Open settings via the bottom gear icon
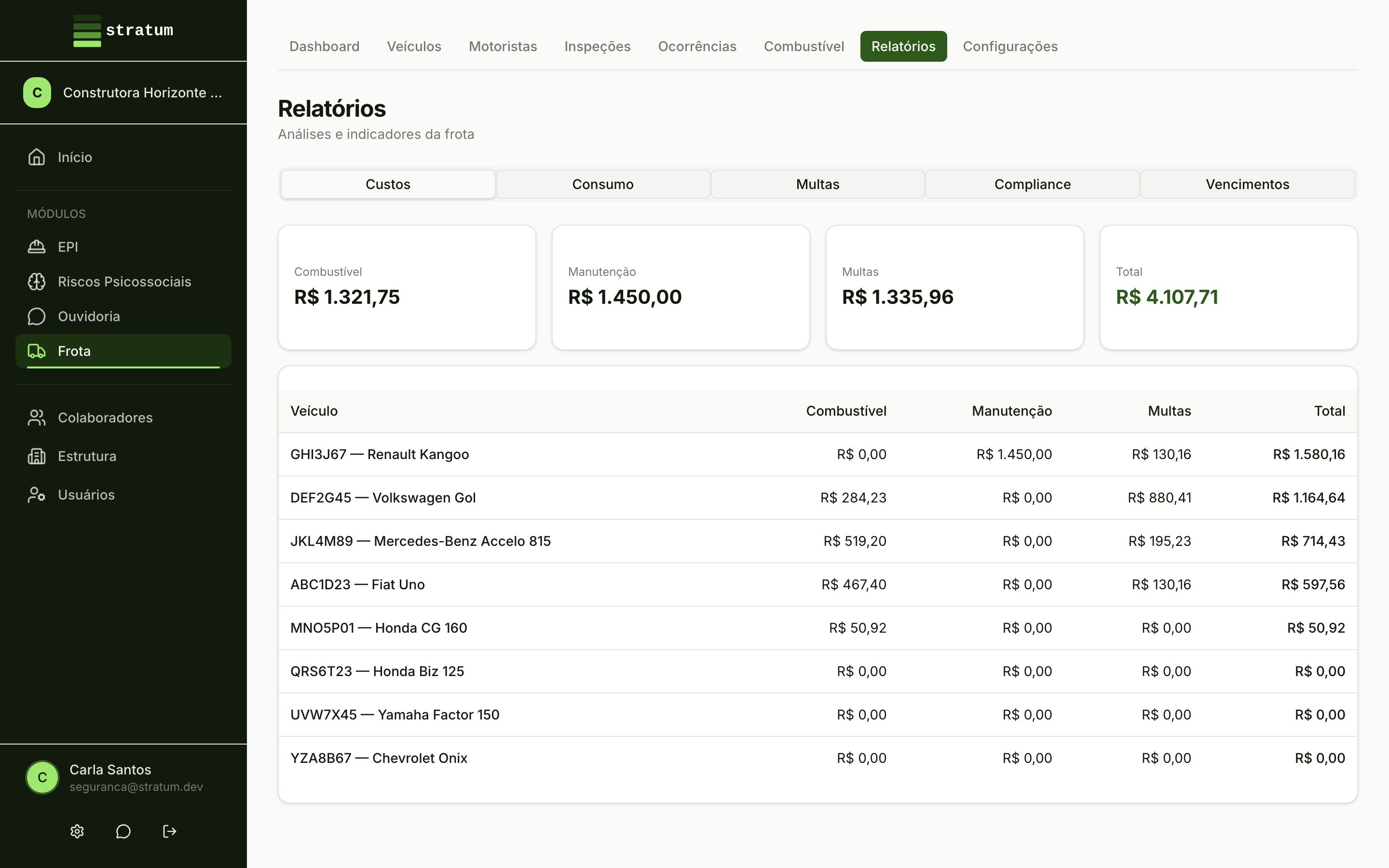The height and width of the screenshot is (868, 1389). click(x=77, y=831)
